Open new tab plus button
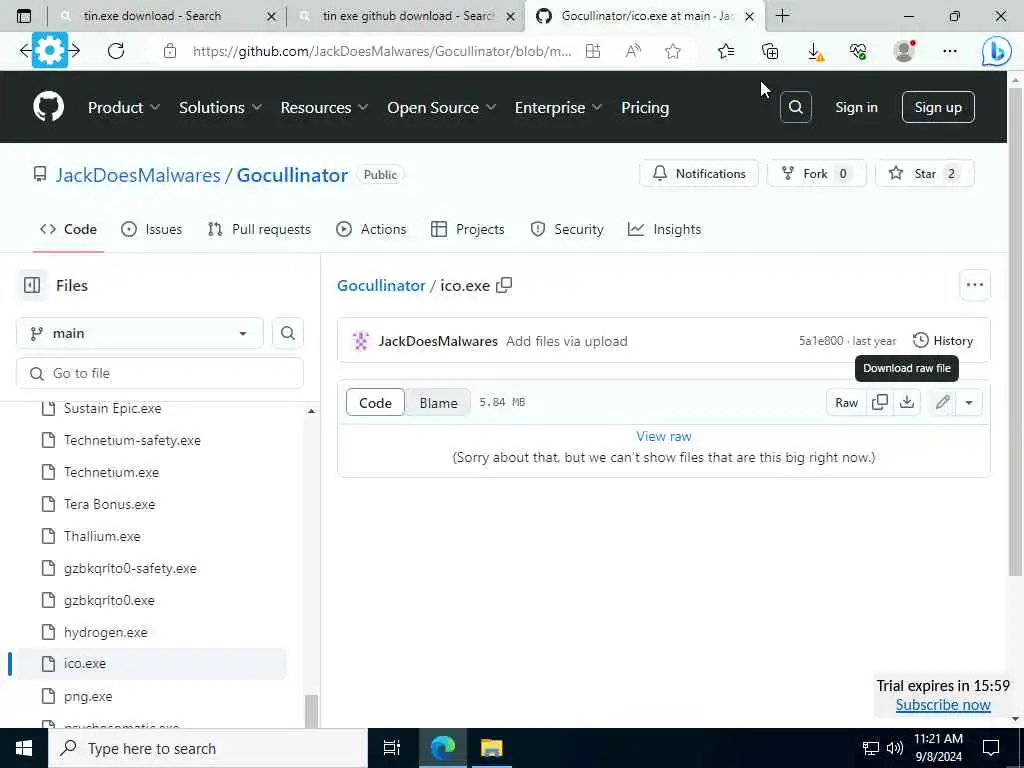The width and height of the screenshot is (1024, 768). tap(782, 16)
